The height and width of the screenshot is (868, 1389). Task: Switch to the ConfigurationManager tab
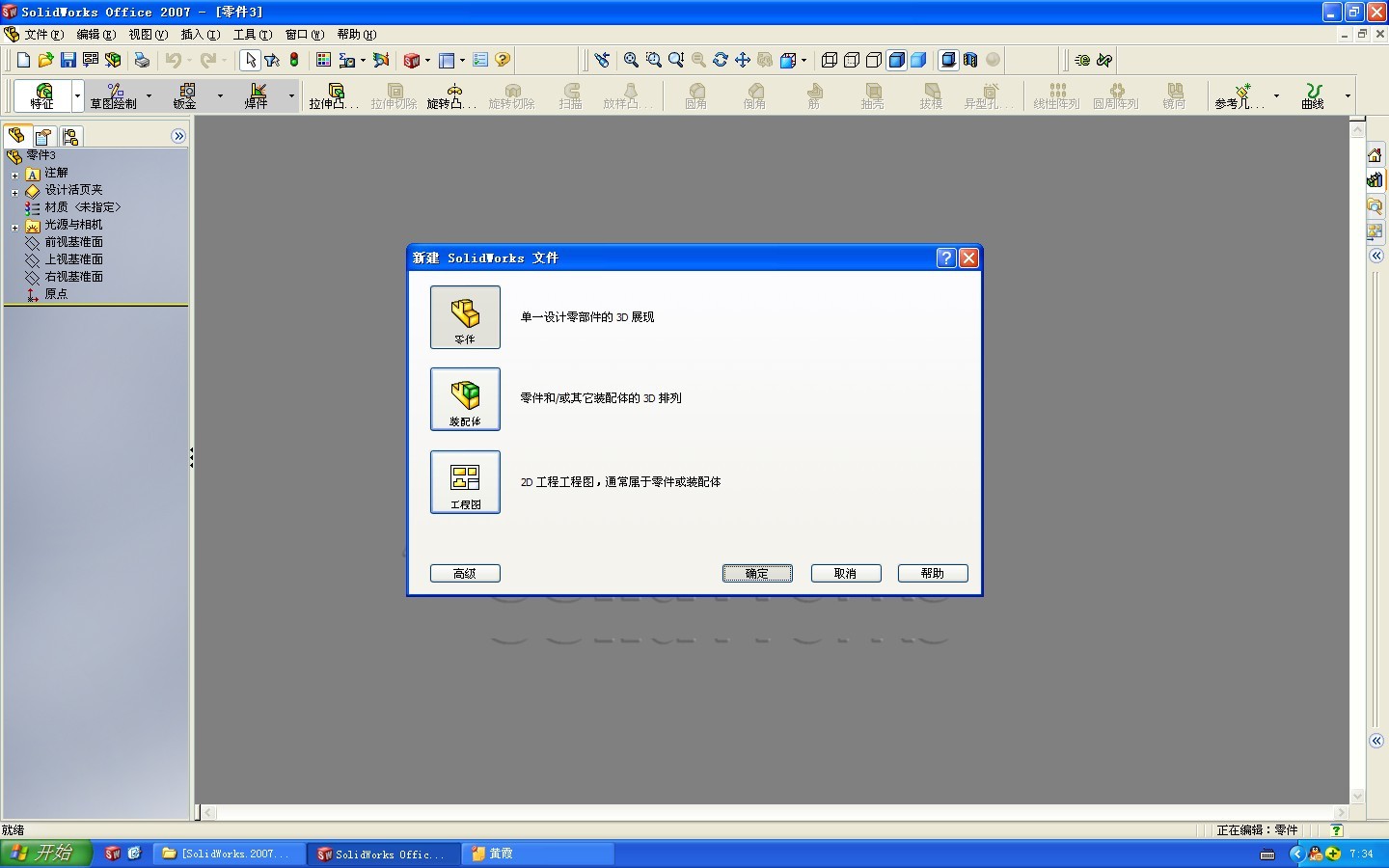[x=70, y=136]
